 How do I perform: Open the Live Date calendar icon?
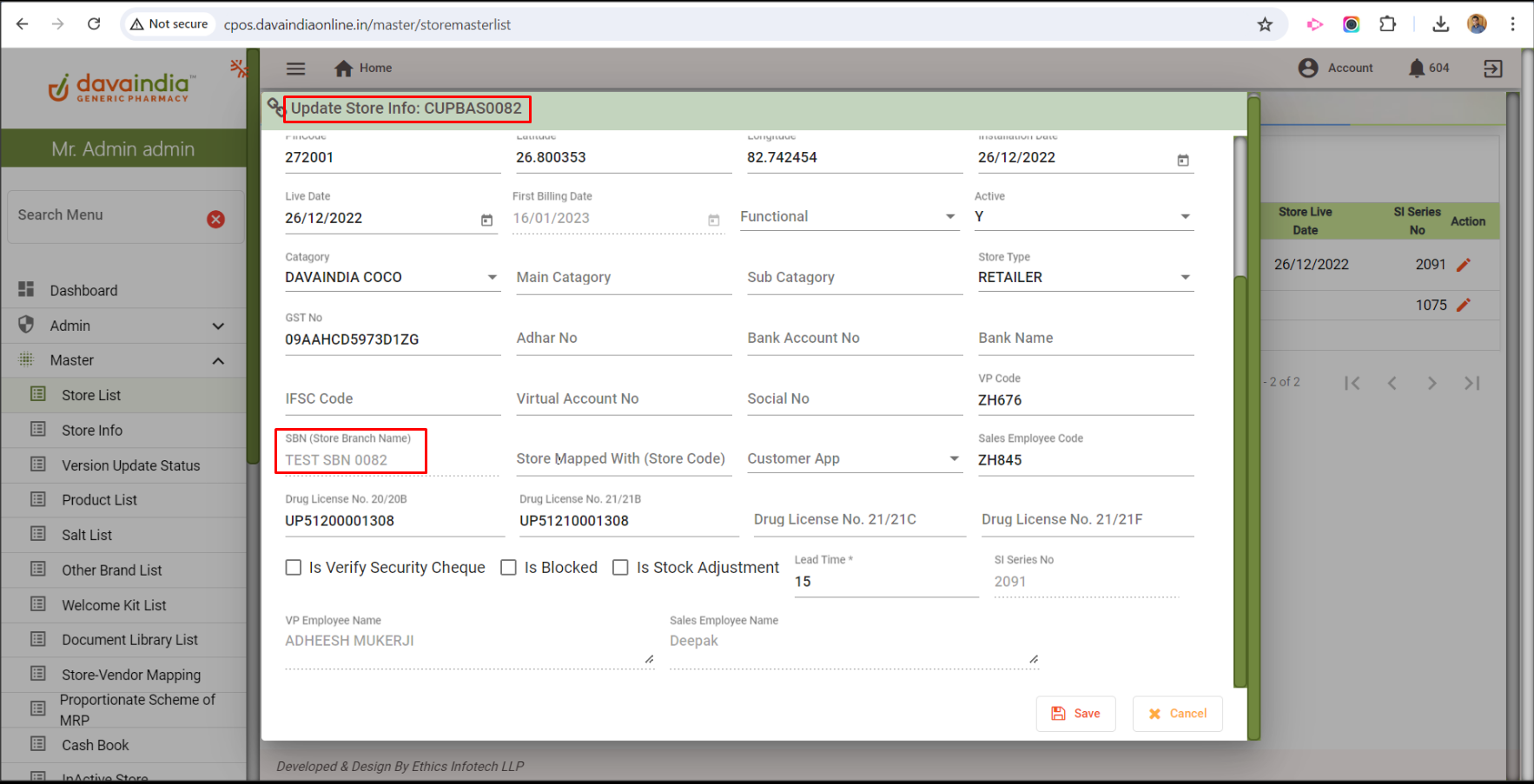coord(486,221)
